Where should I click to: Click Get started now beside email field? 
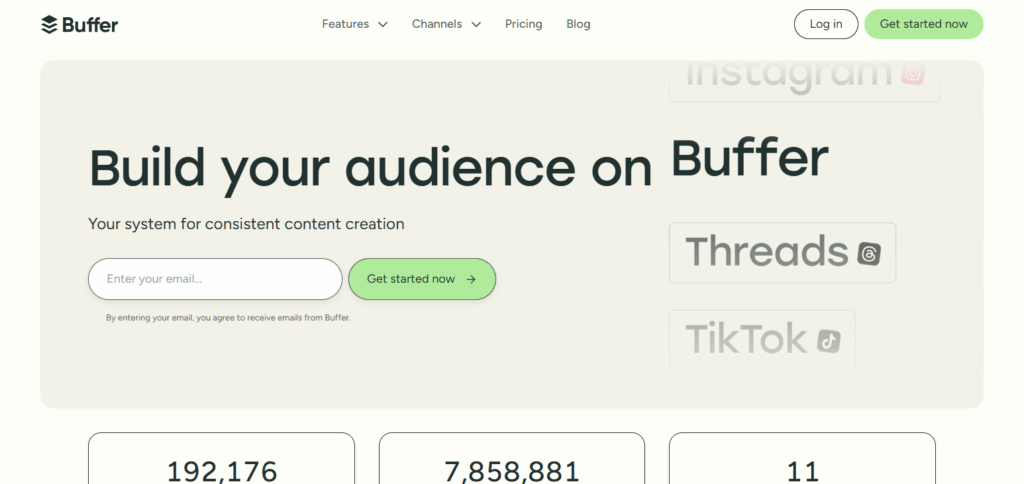point(422,279)
